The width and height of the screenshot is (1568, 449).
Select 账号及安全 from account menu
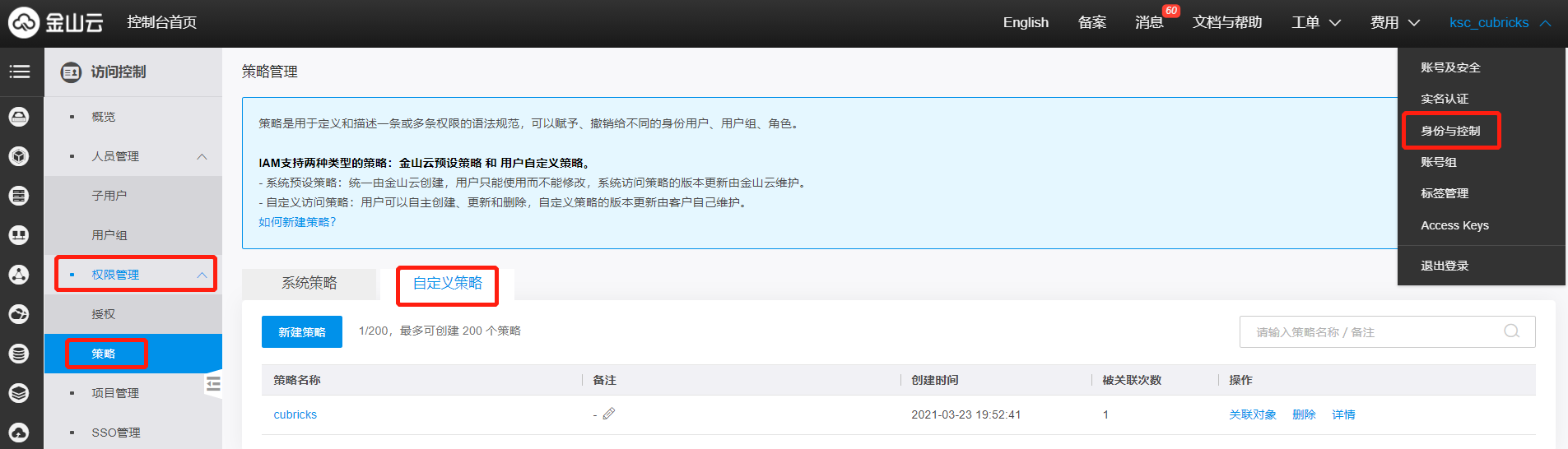pyautogui.click(x=1450, y=67)
